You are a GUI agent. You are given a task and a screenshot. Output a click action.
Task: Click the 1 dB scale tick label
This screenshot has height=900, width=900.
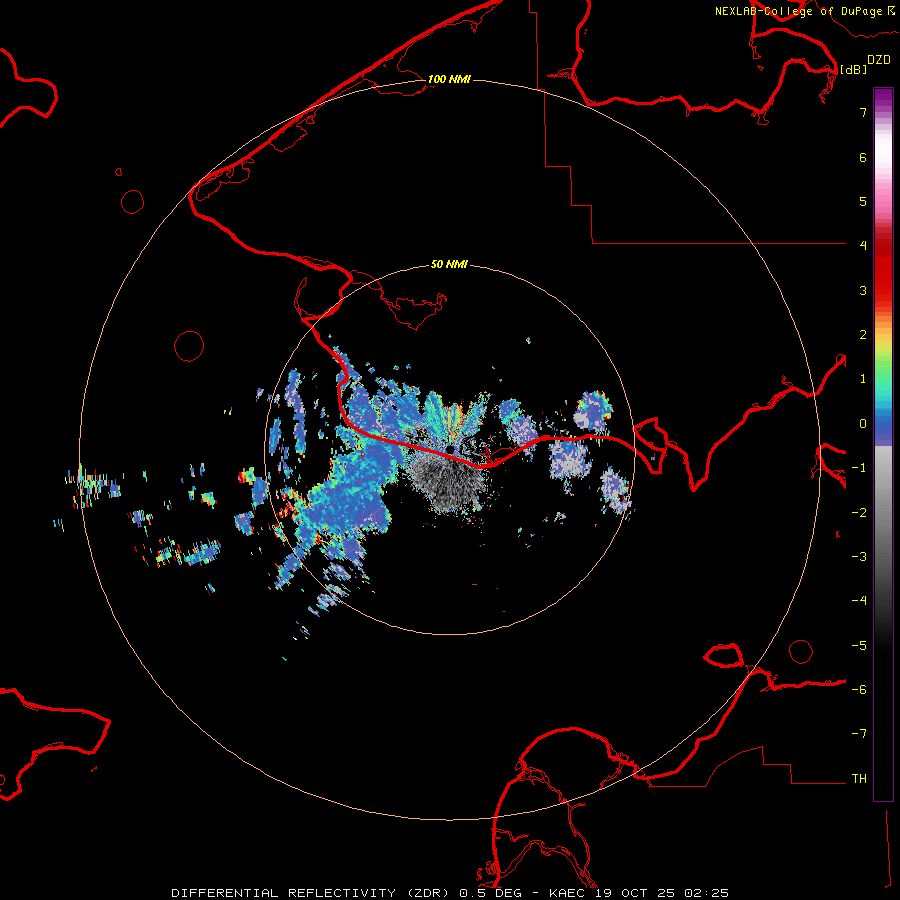[863, 379]
